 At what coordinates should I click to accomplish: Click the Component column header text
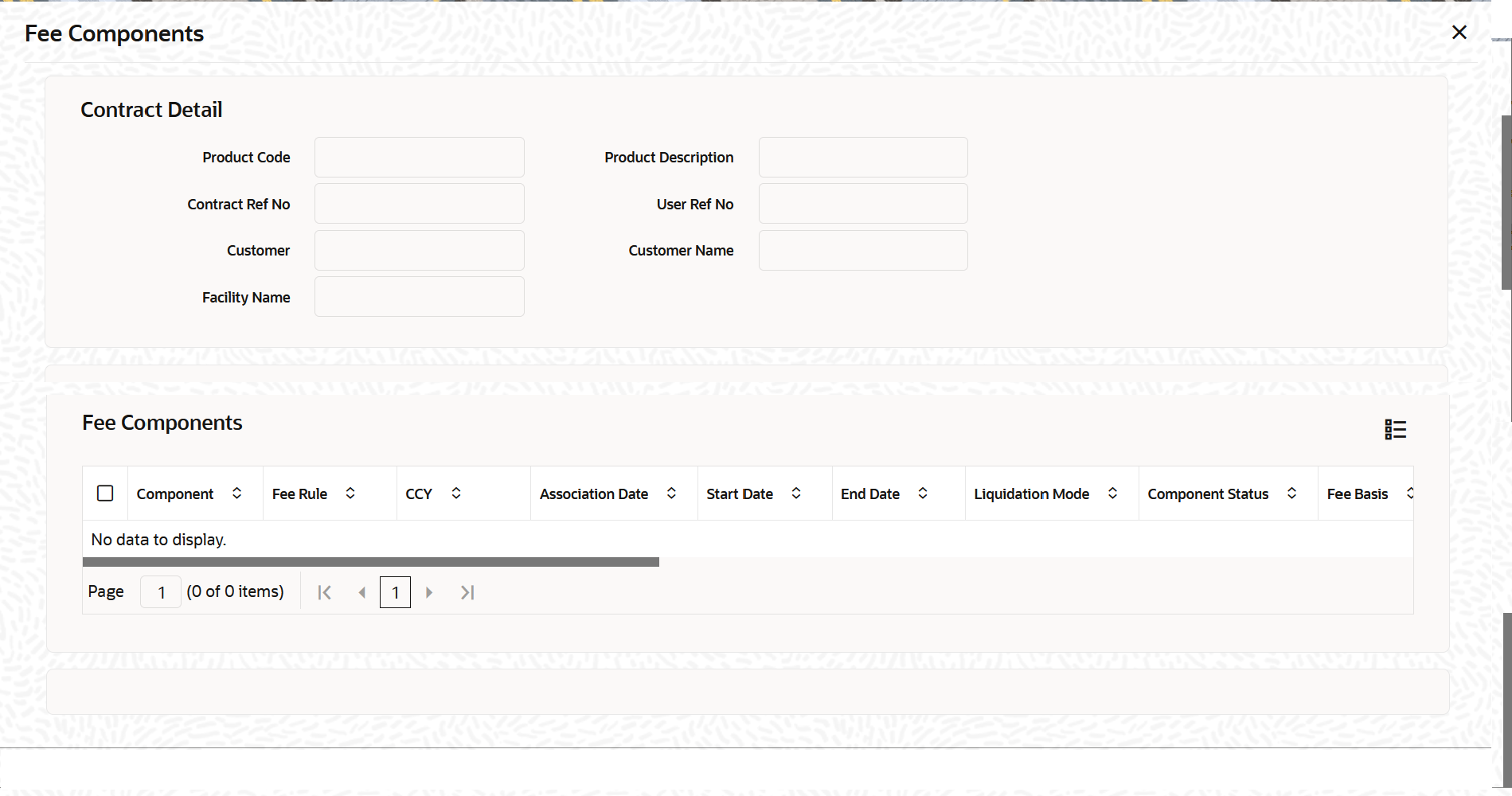175,494
